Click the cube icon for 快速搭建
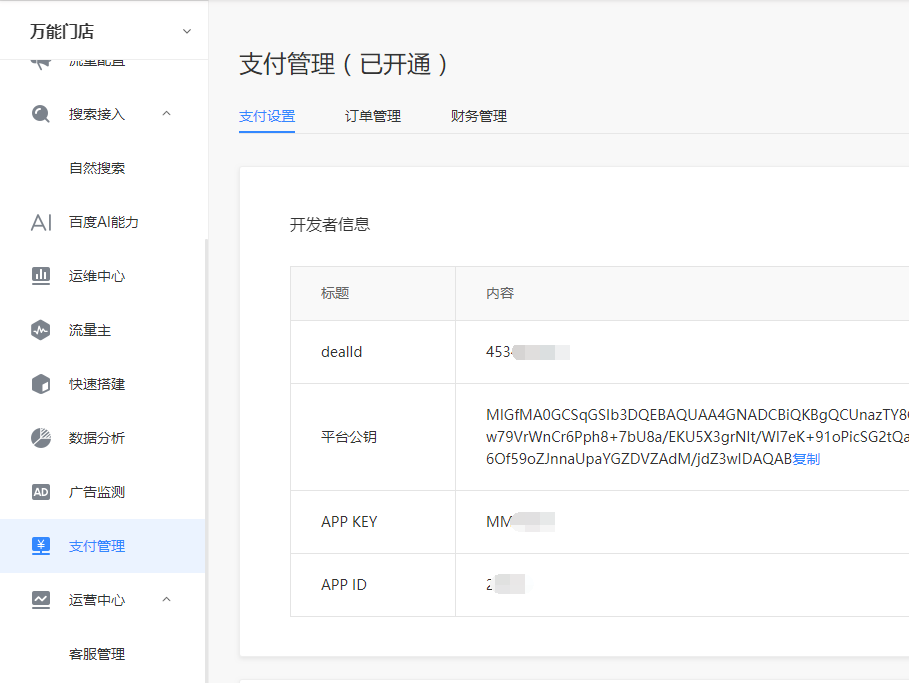The width and height of the screenshot is (909, 683). click(x=41, y=384)
